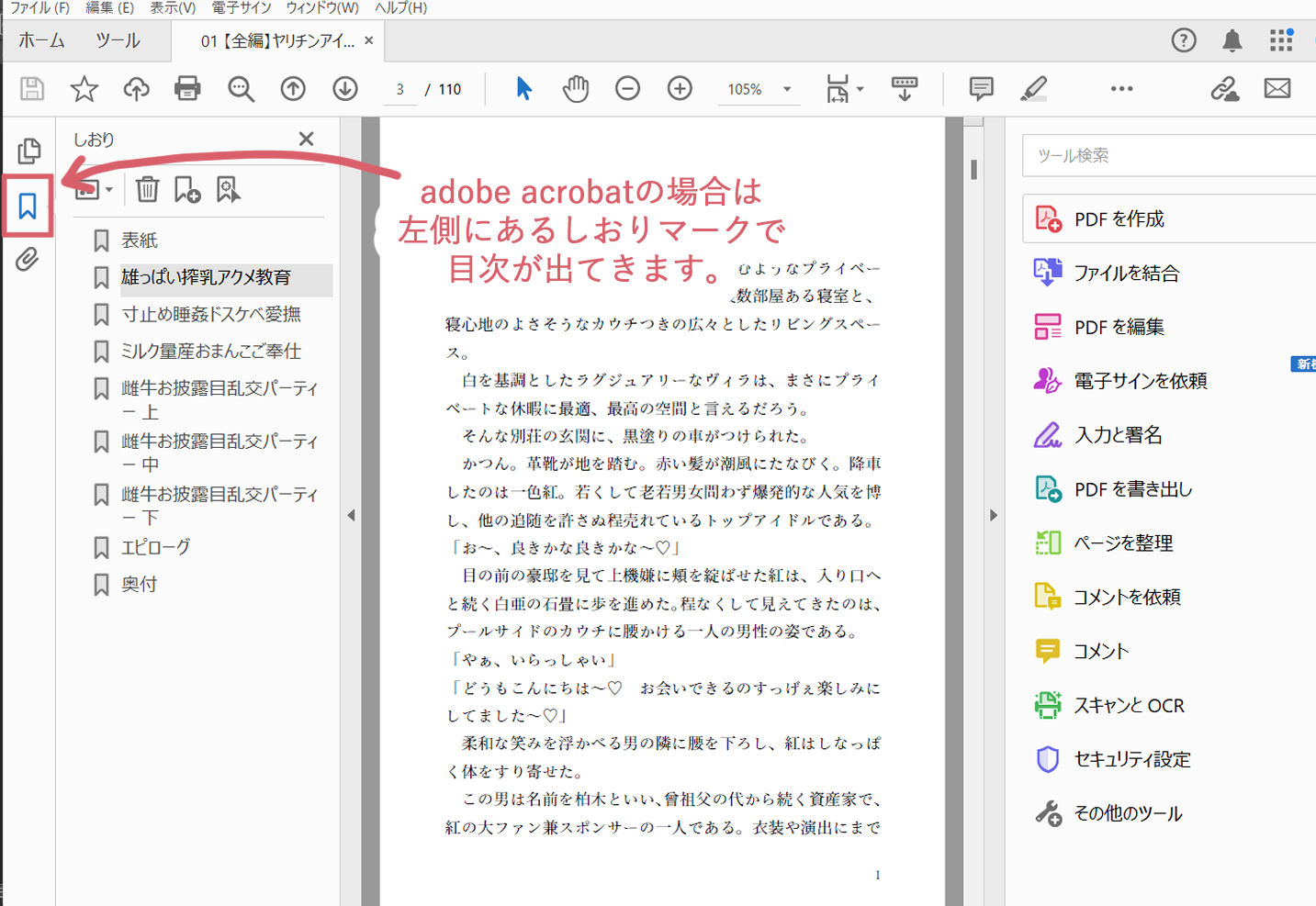Open the find text magnifier
Screen dimensions: 1316x906
(241, 89)
